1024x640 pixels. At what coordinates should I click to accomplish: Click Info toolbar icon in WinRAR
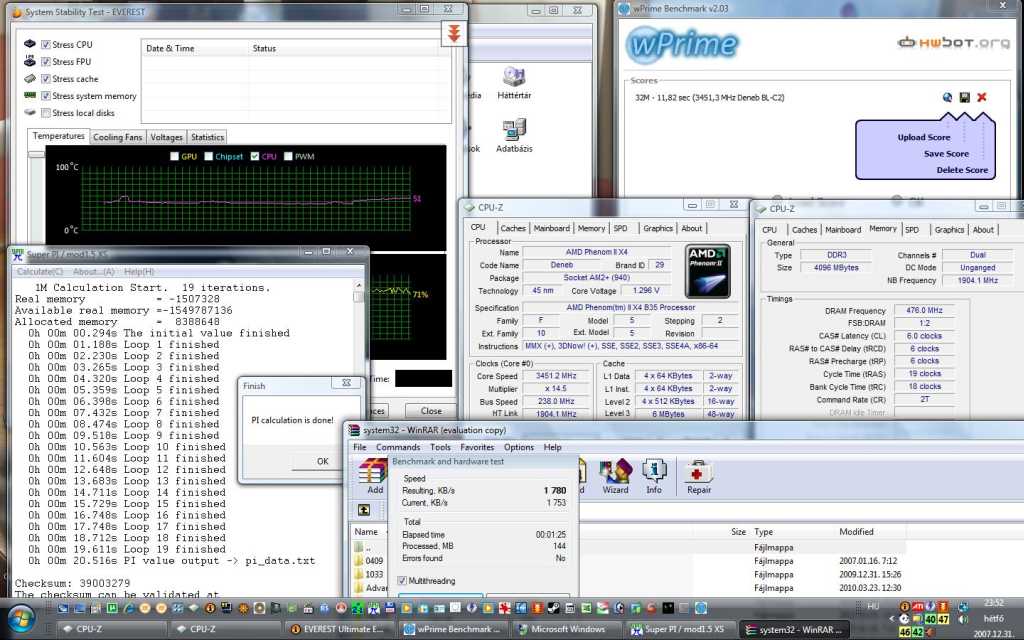click(x=654, y=477)
